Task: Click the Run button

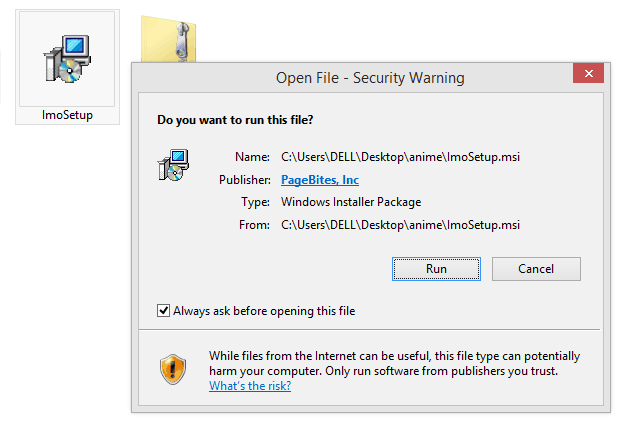Action: 436,269
